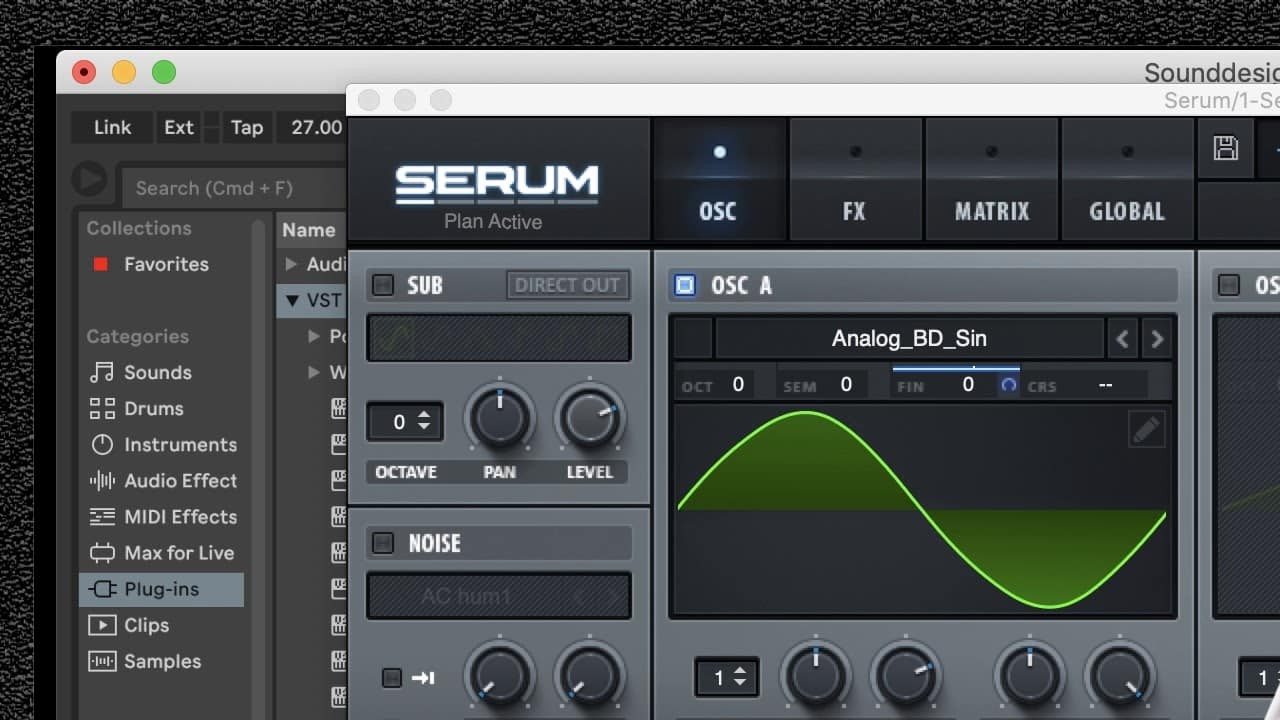Select next wavetable with right arrow
The width and height of the screenshot is (1280, 720).
pos(1157,339)
